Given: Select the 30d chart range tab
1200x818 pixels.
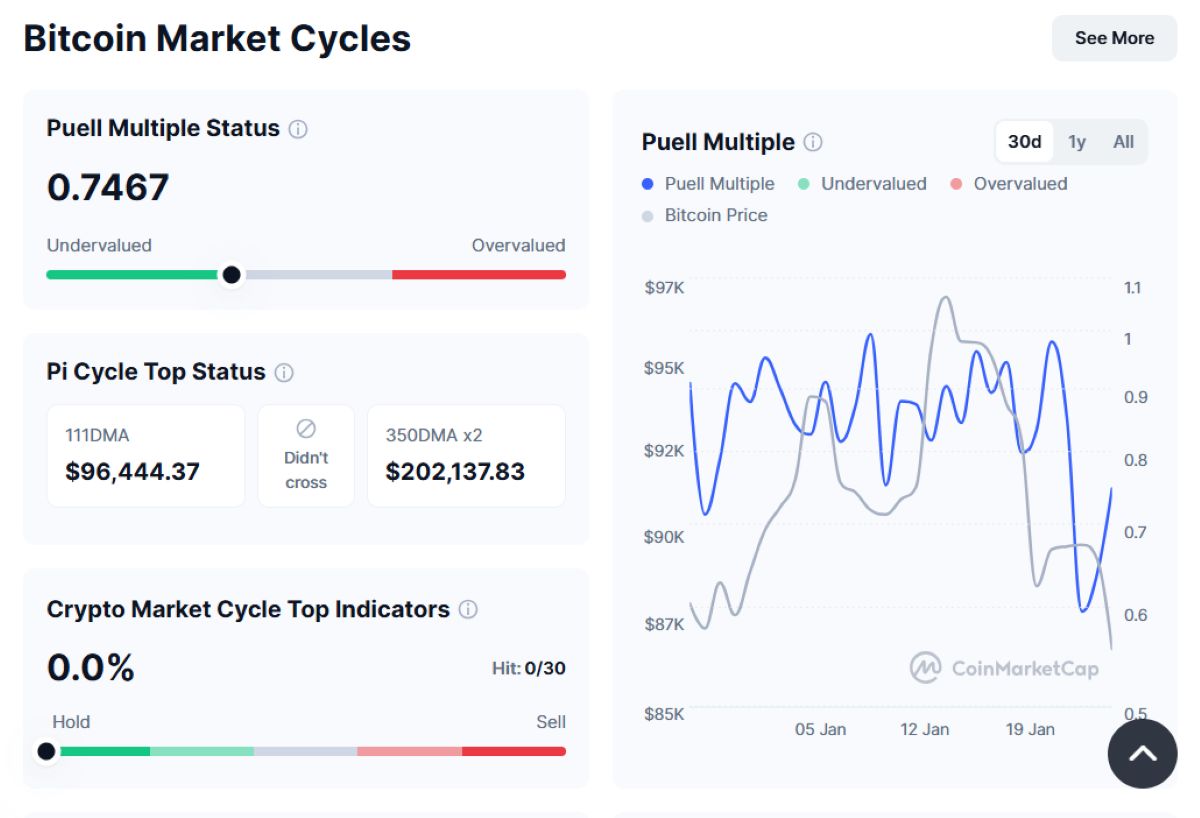Looking at the screenshot, I should (x=1024, y=142).
